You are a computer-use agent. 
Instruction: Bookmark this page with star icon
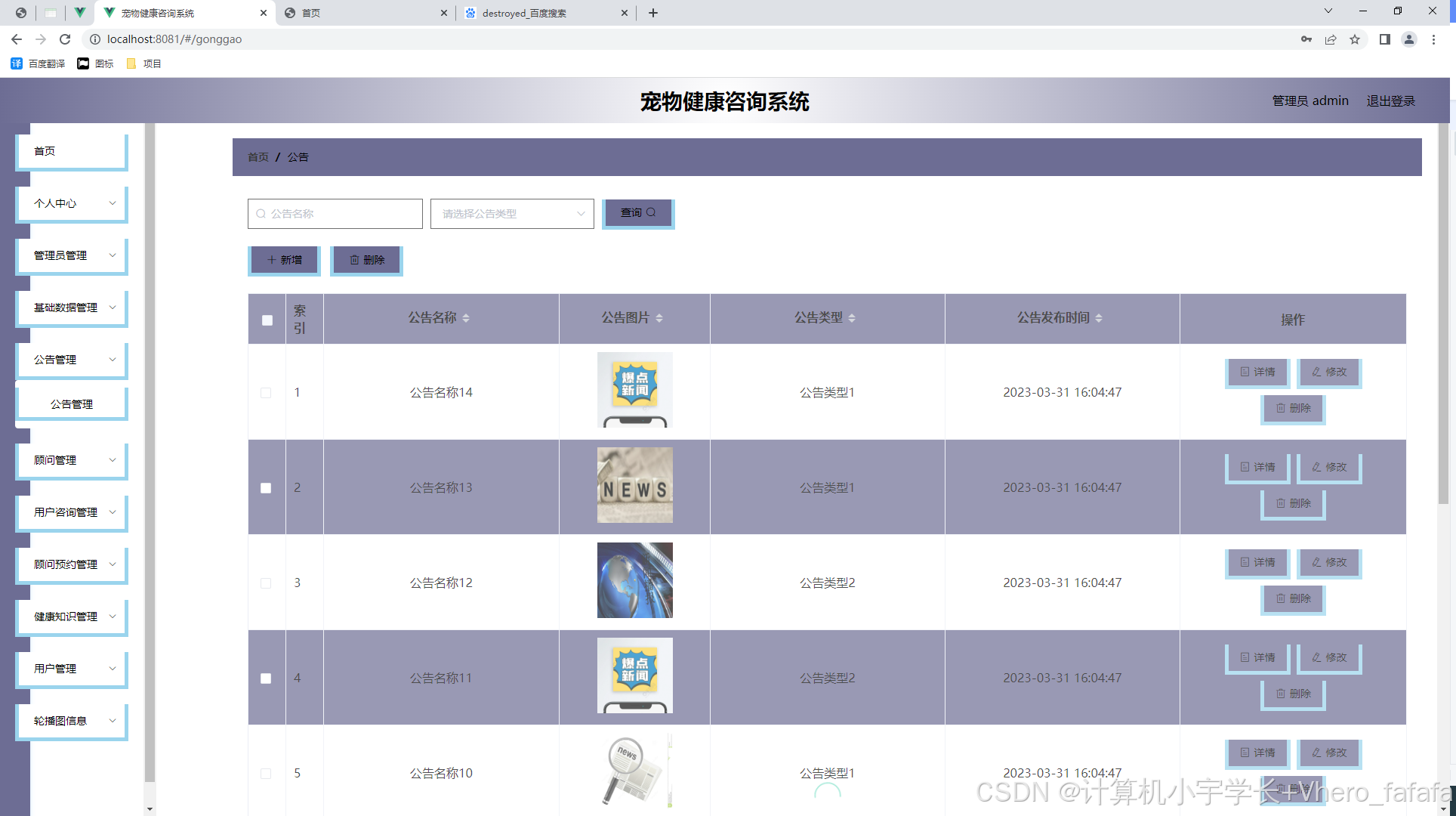pos(1355,39)
